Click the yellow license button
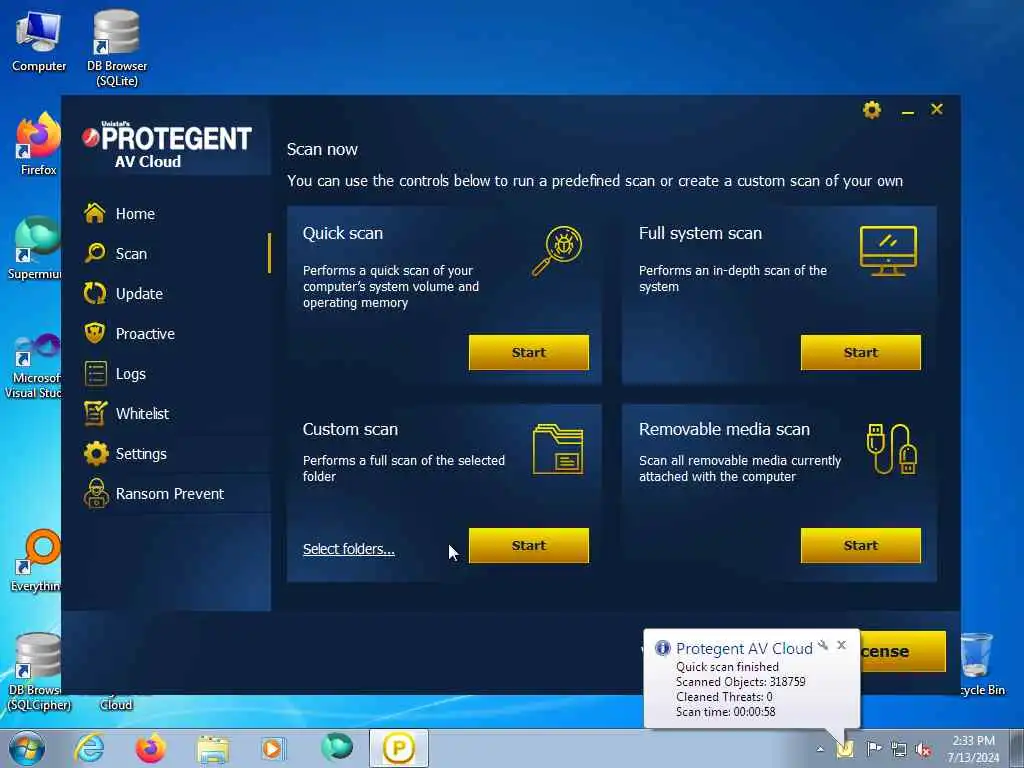Screen dimensions: 1024x768 click(x=903, y=651)
